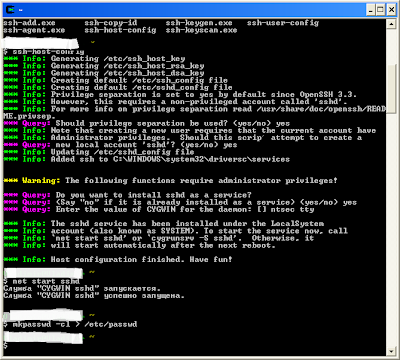Click the scrollbar down arrow
Image resolution: width=400 pixels, height=360 pixels.
tap(391, 351)
